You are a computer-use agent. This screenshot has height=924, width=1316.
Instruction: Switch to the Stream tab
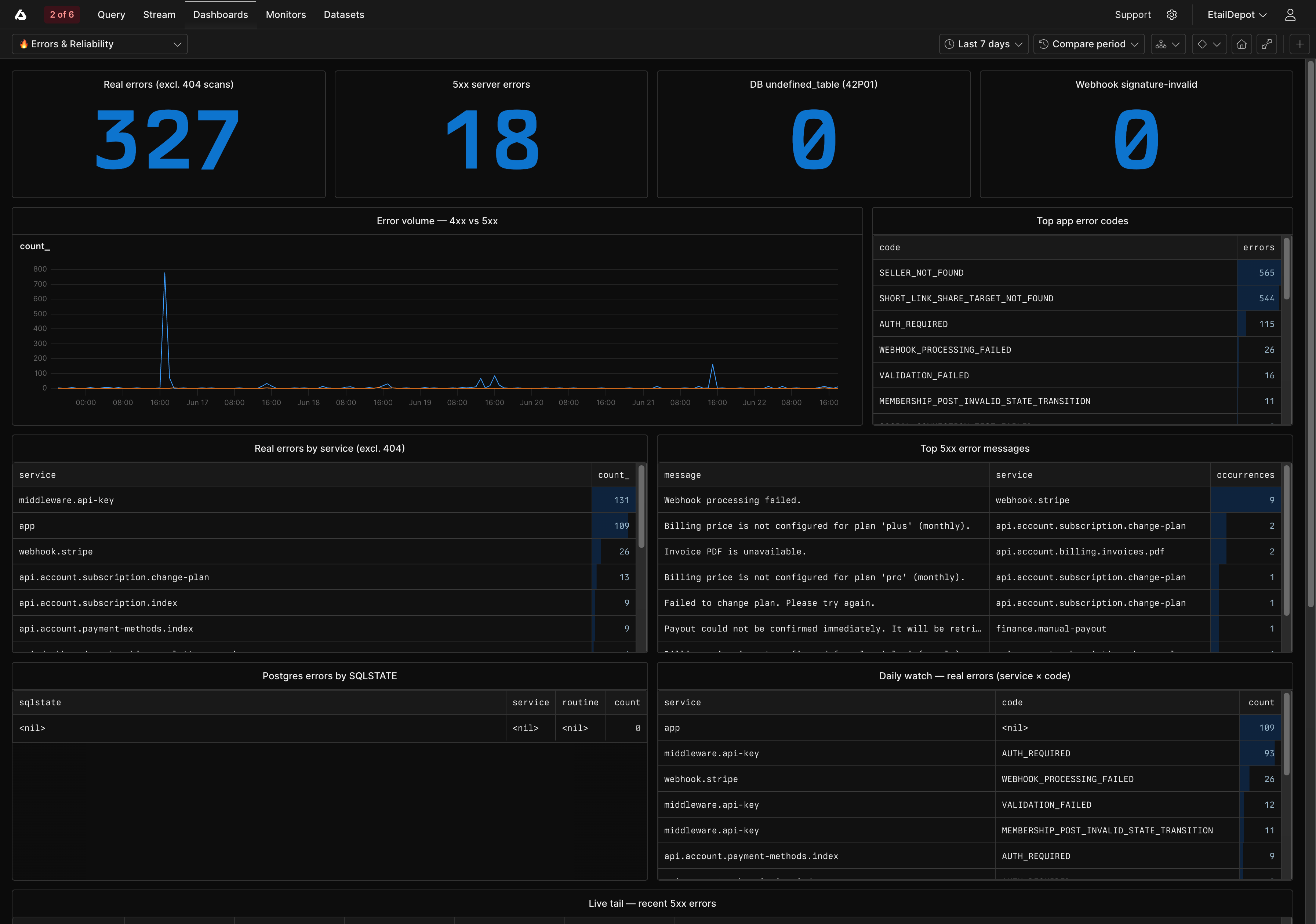(159, 15)
